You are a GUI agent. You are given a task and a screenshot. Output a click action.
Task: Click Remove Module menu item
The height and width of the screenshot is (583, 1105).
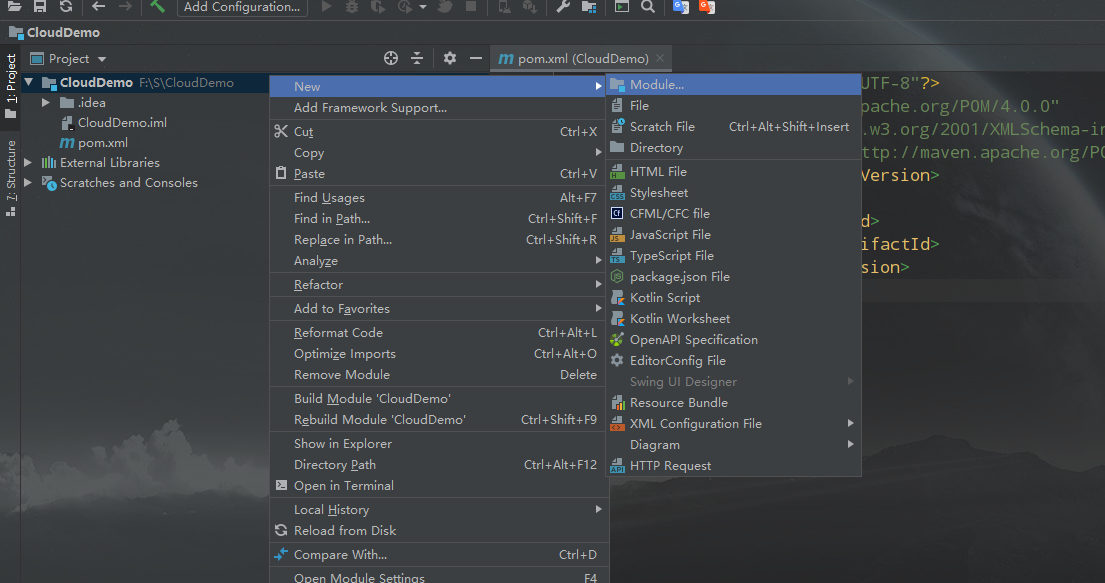pos(438,375)
